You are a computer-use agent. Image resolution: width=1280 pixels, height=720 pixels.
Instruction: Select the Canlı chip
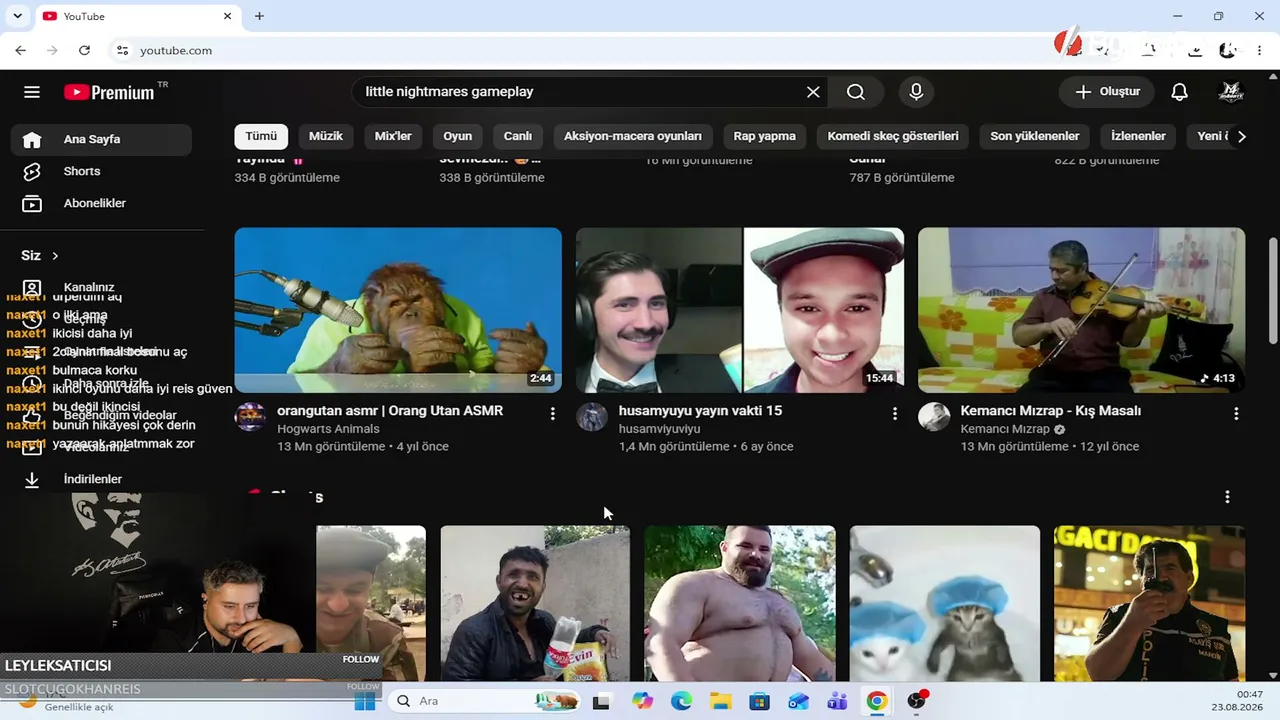click(518, 136)
